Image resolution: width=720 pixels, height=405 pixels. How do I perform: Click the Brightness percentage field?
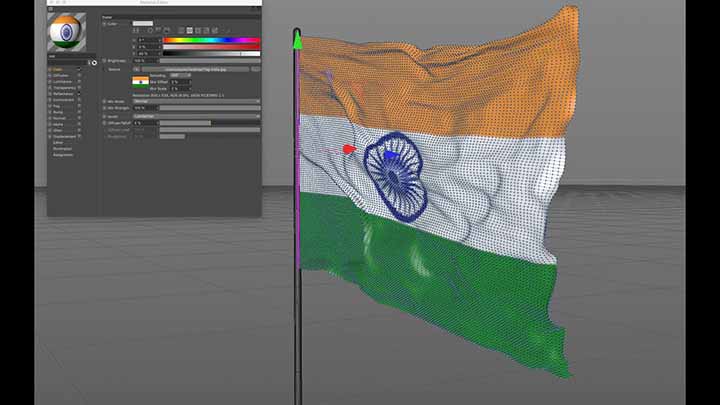click(145, 61)
